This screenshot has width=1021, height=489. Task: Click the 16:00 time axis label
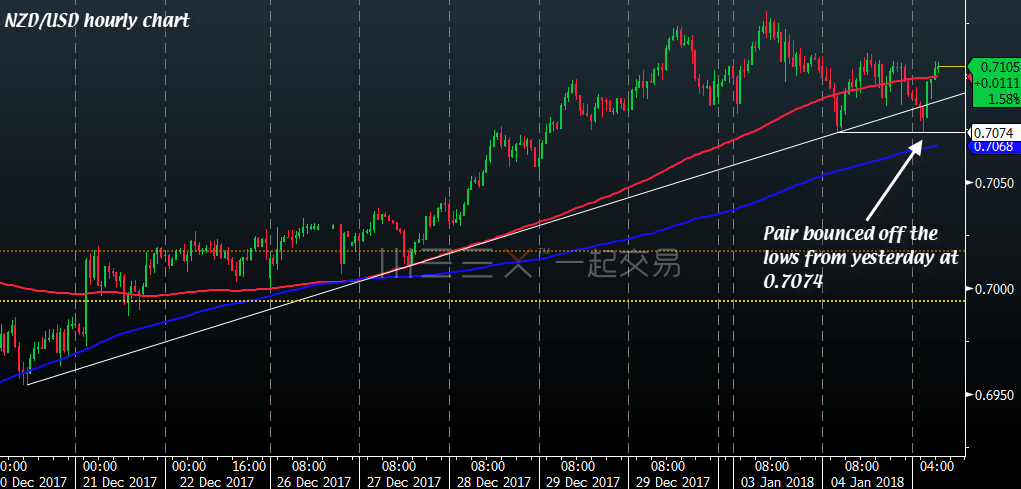point(249,466)
